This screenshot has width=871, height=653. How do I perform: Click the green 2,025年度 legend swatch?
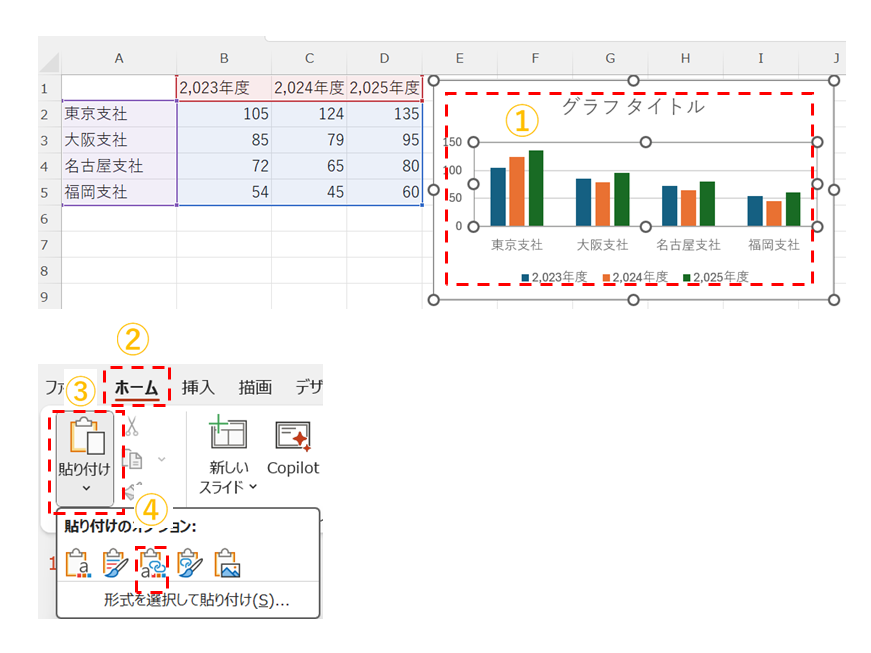pos(688,277)
